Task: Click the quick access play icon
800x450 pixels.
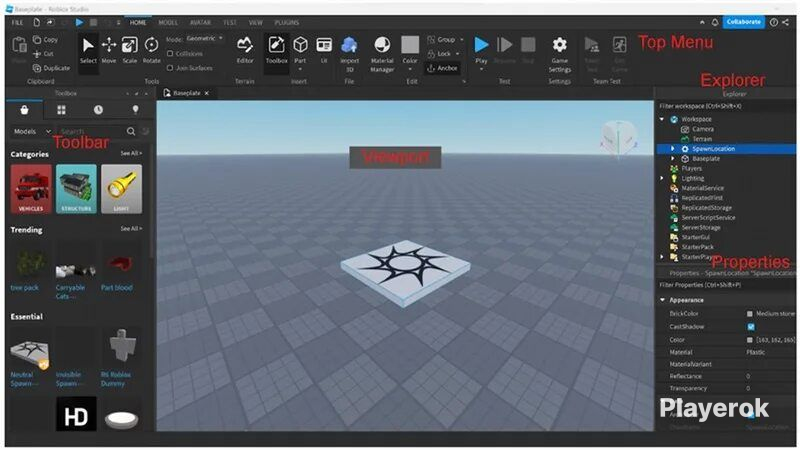Action: 79,22
